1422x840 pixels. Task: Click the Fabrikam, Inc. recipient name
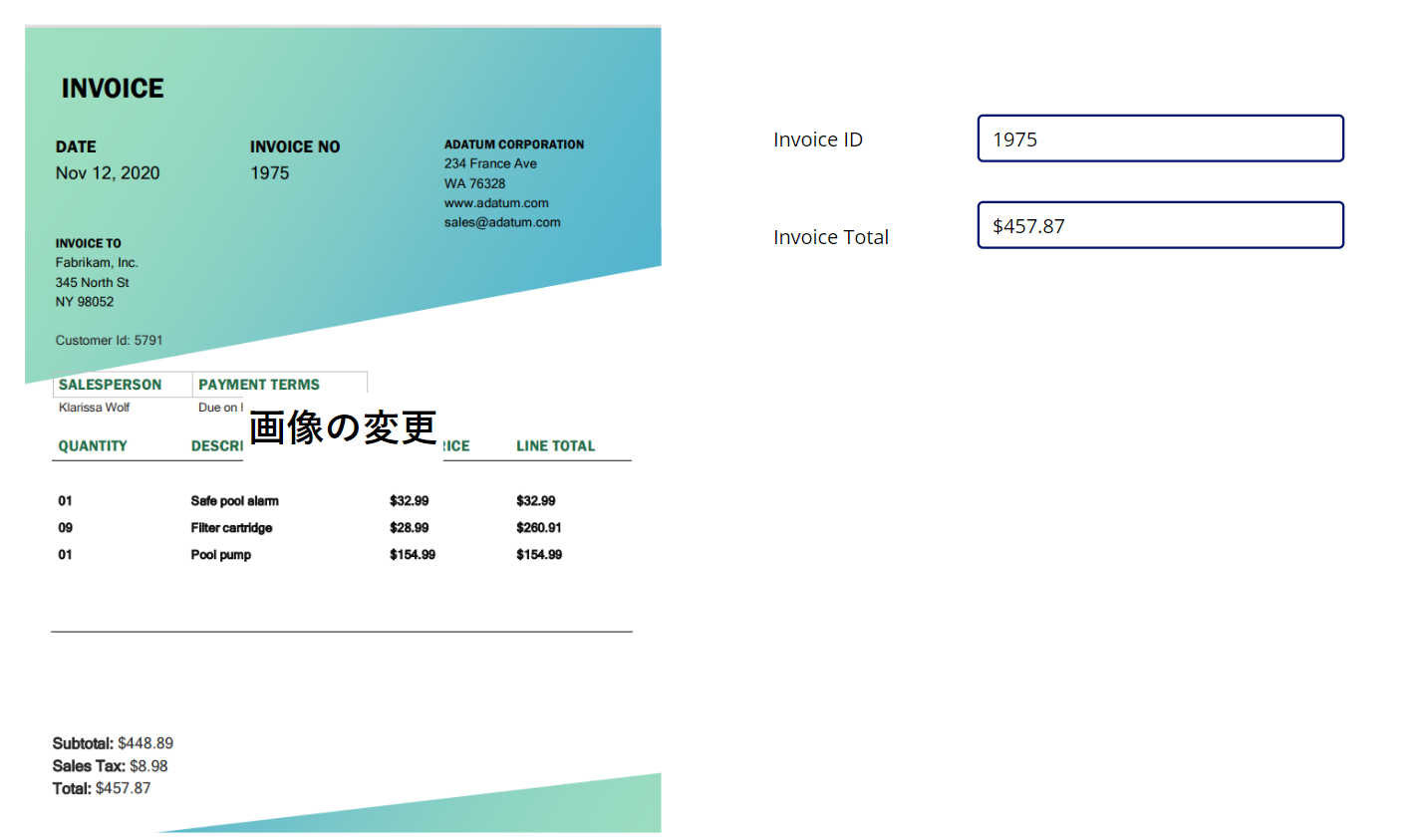click(x=97, y=263)
